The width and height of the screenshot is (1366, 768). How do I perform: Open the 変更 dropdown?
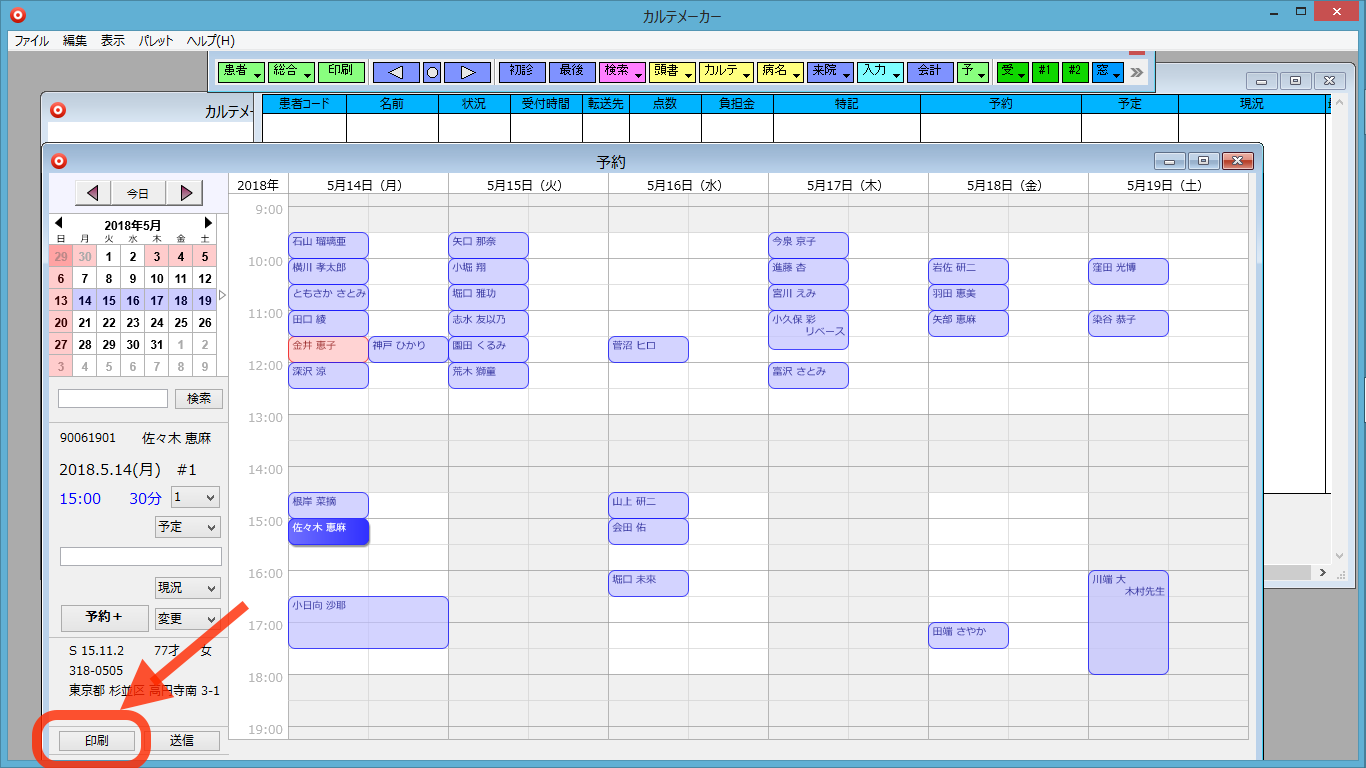point(187,619)
